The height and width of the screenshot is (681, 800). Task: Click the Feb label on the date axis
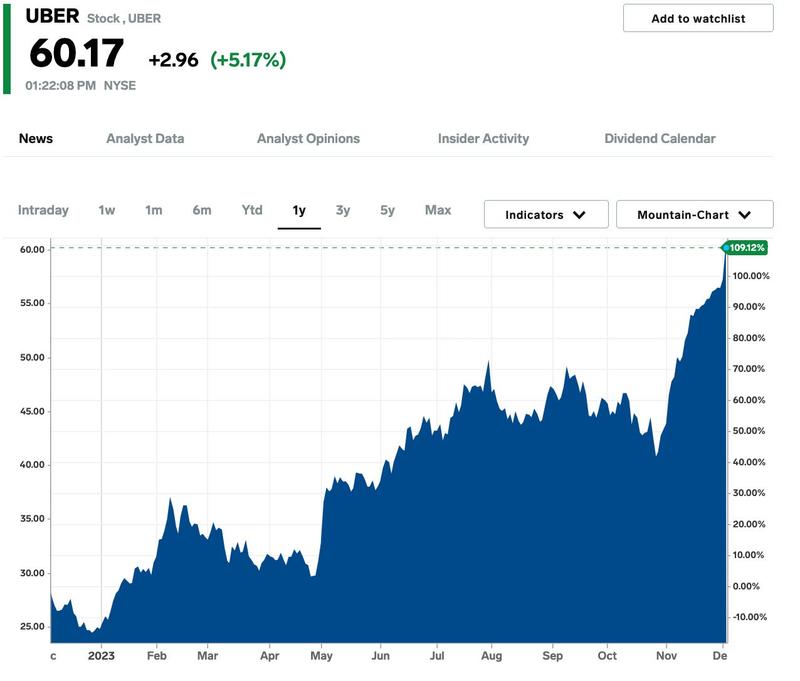point(157,655)
